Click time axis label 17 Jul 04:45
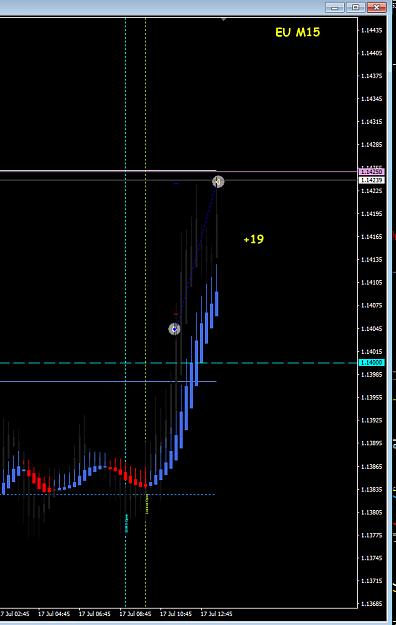Viewport: 396px width, 625px height. click(x=54, y=614)
